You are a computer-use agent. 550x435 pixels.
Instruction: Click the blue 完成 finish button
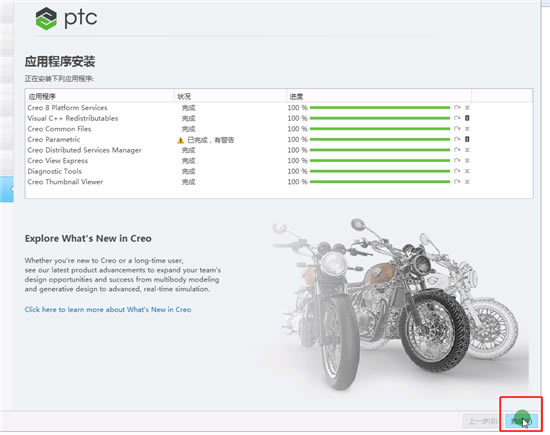pos(522,421)
